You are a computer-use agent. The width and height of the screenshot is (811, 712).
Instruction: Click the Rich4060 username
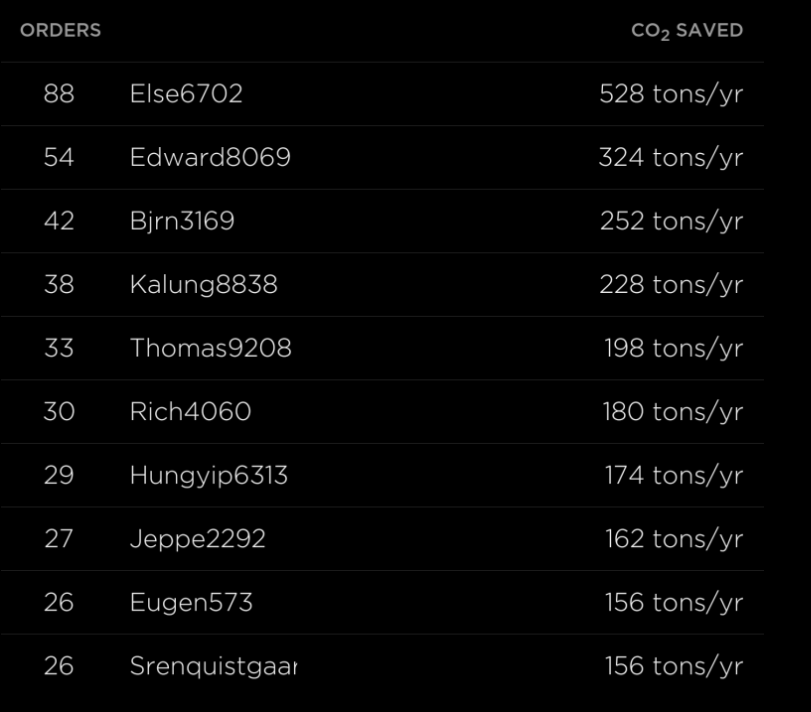tap(190, 412)
